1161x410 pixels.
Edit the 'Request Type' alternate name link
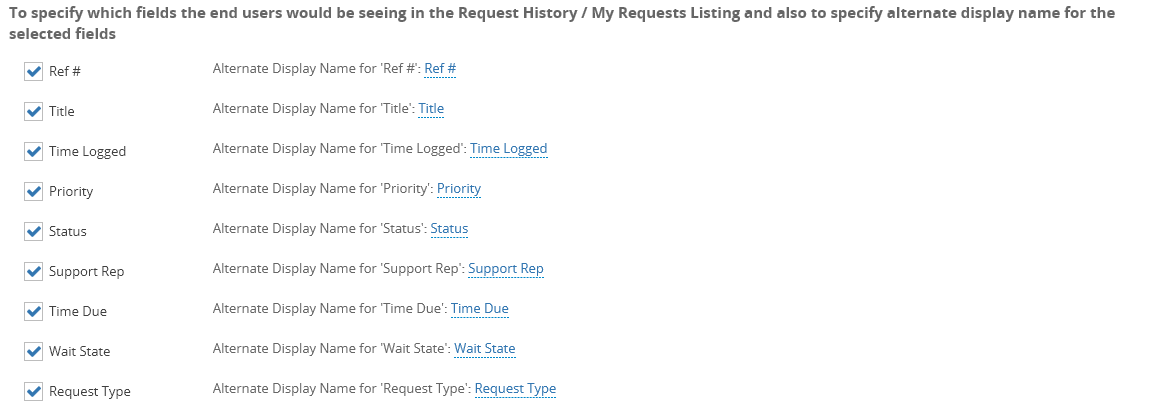(515, 389)
